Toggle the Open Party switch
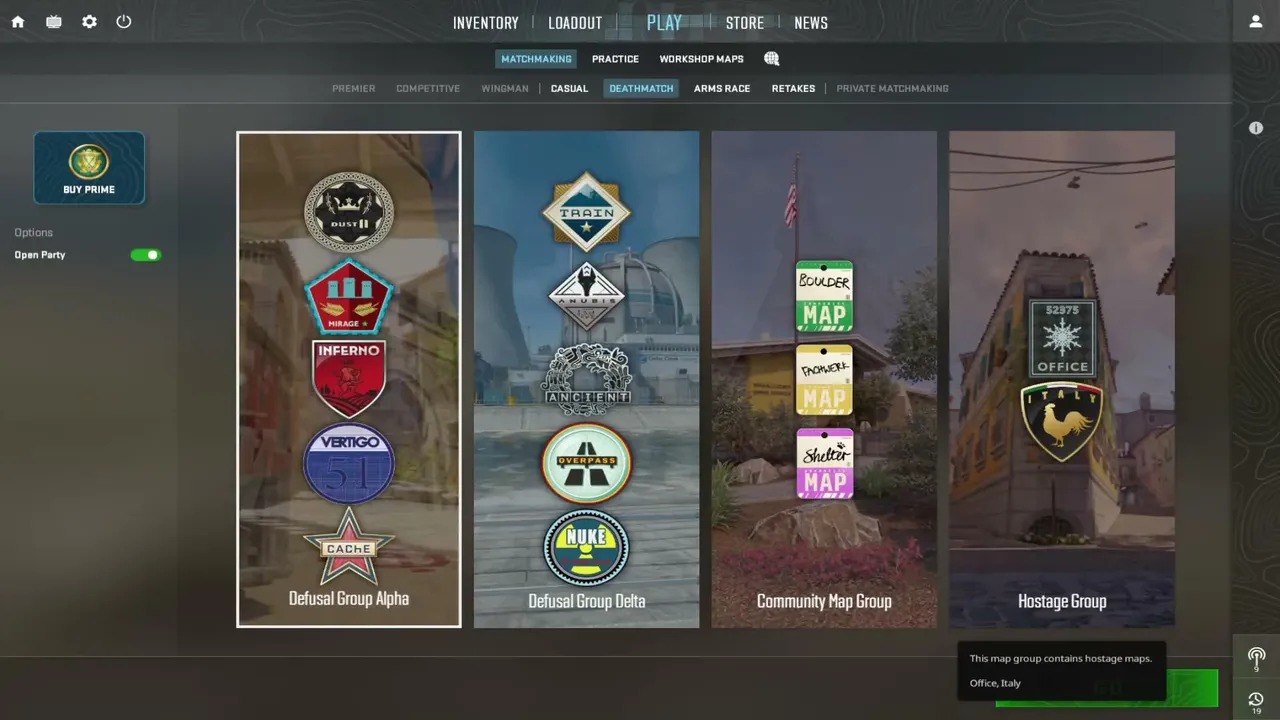Viewport: 1280px width, 720px height. (x=146, y=255)
